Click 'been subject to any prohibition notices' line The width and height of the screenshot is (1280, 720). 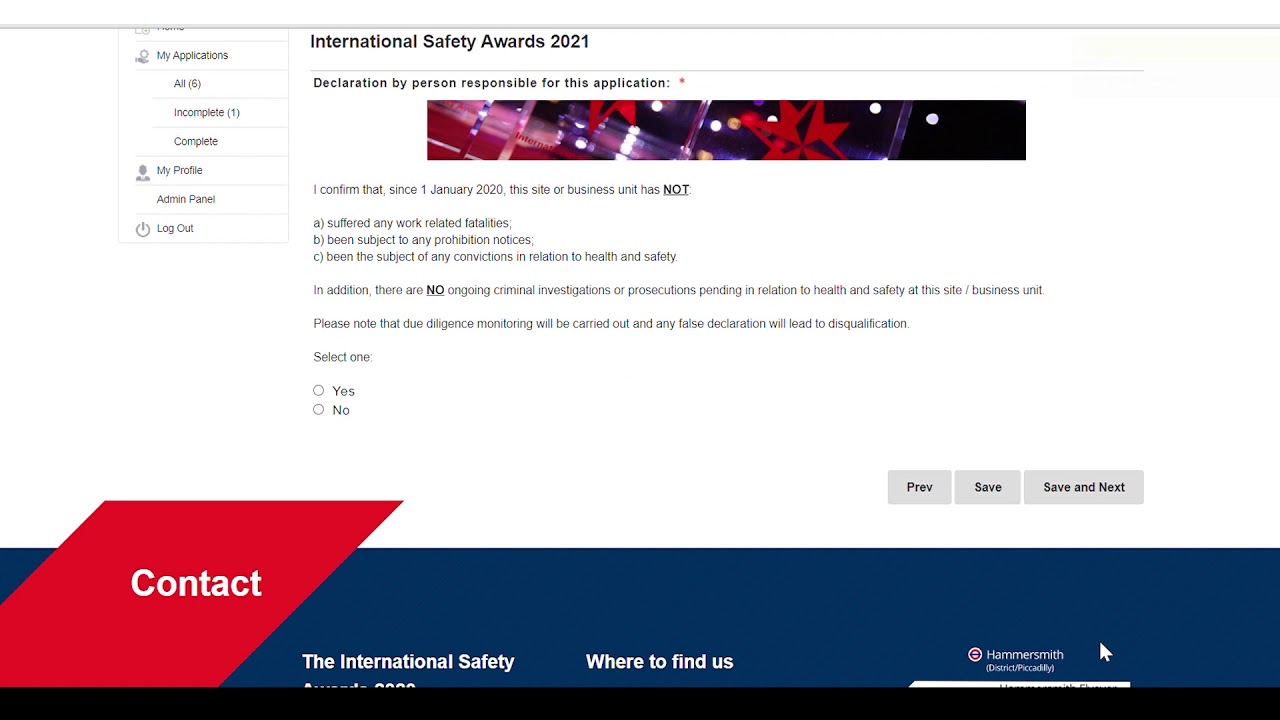pyautogui.click(x=424, y=240)
